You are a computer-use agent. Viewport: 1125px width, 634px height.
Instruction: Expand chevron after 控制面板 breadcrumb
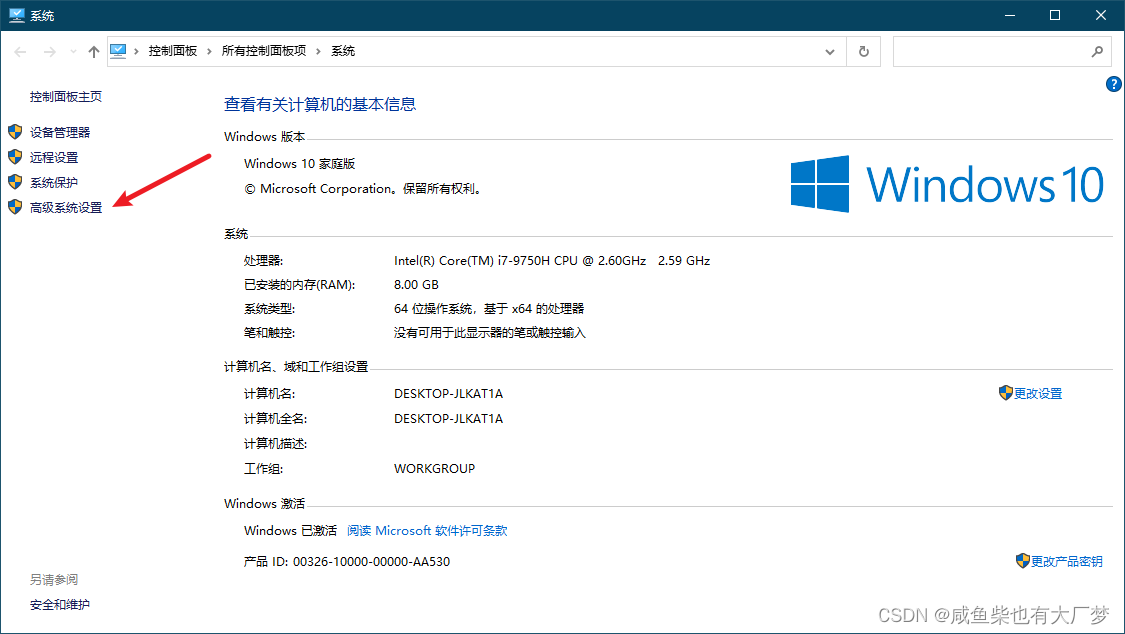click(210, 51)
